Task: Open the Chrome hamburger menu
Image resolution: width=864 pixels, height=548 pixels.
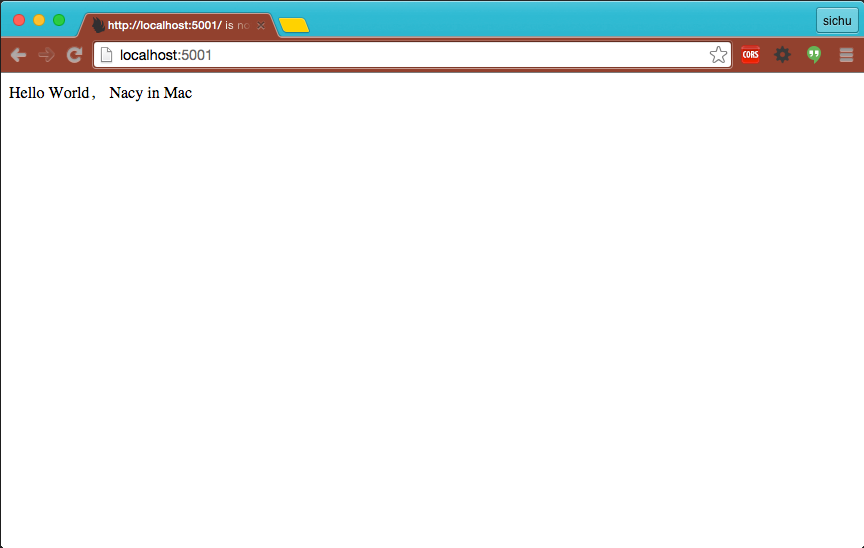Action: coord(846,55)
